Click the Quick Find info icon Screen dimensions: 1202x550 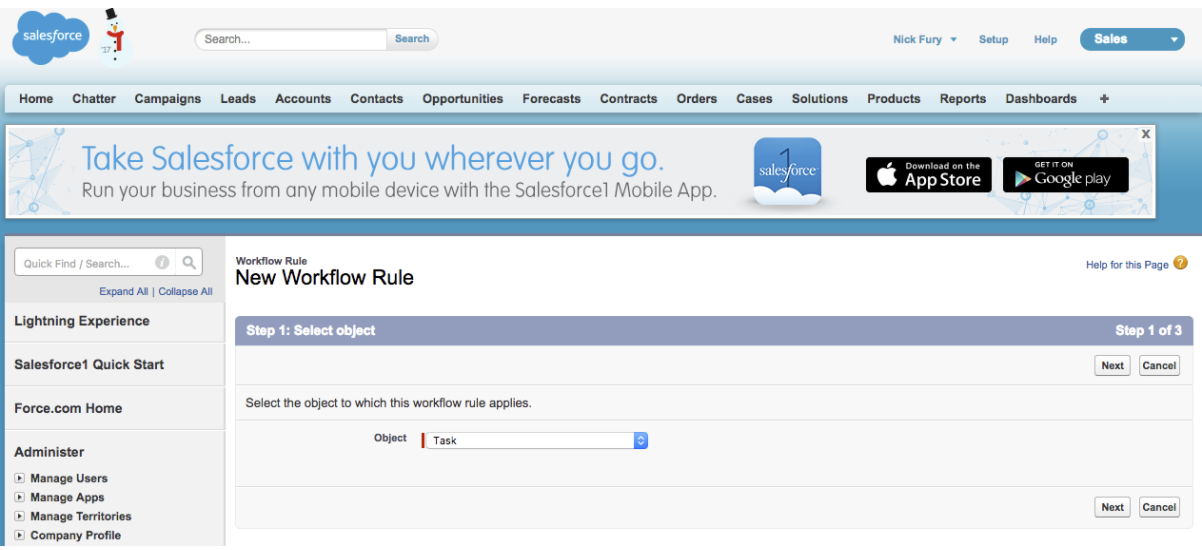162,263
